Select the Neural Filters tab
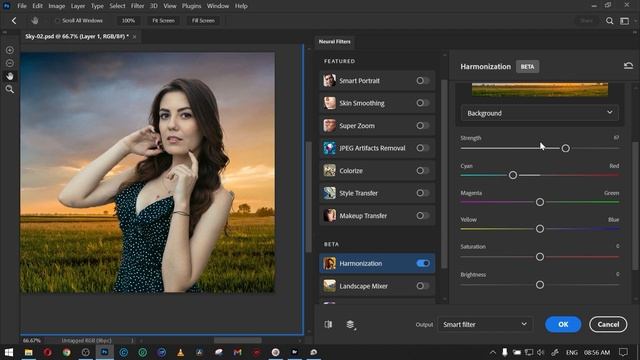 click(335, 42)
